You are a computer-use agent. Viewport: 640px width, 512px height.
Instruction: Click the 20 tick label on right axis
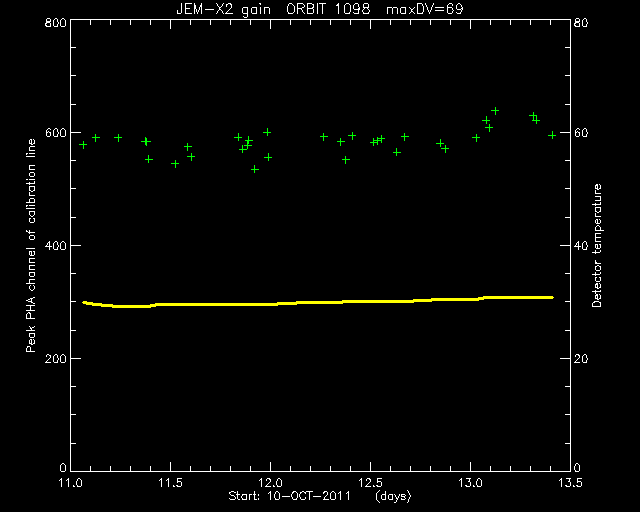click(x=581, y=358)
